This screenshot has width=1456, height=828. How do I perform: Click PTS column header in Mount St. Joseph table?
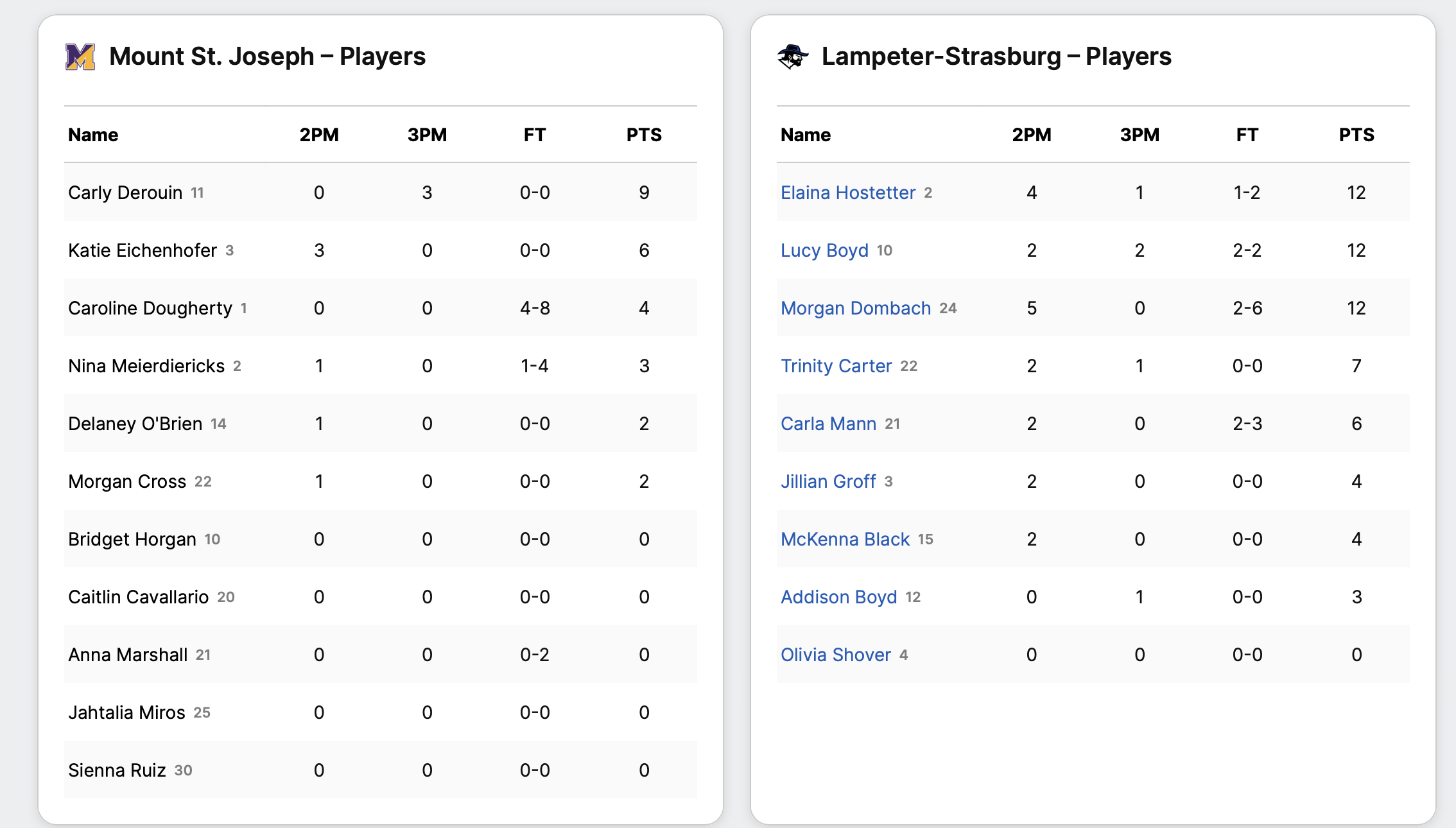coord(643,135)
